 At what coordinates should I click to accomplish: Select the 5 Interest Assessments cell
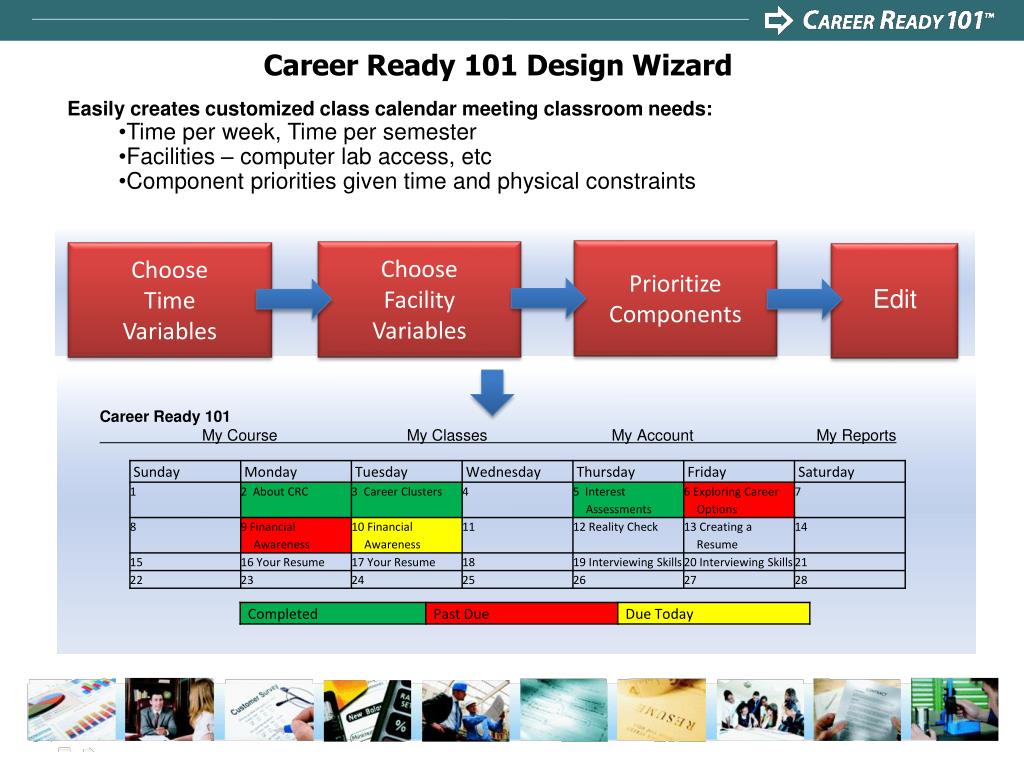pyautogui.click(x=628, y=500)
